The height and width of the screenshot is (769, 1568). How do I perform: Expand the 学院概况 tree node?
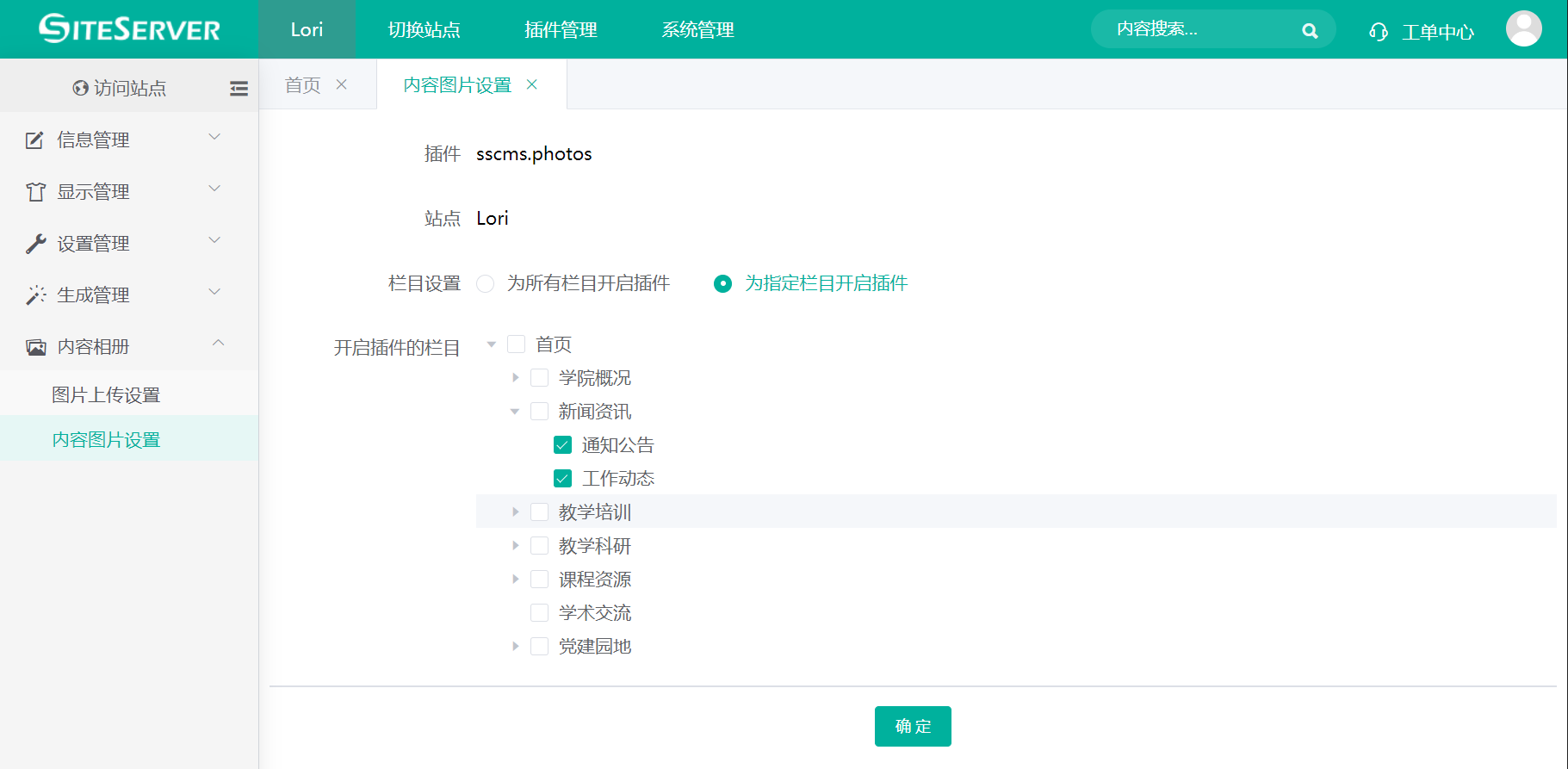(x=515, y=377)
